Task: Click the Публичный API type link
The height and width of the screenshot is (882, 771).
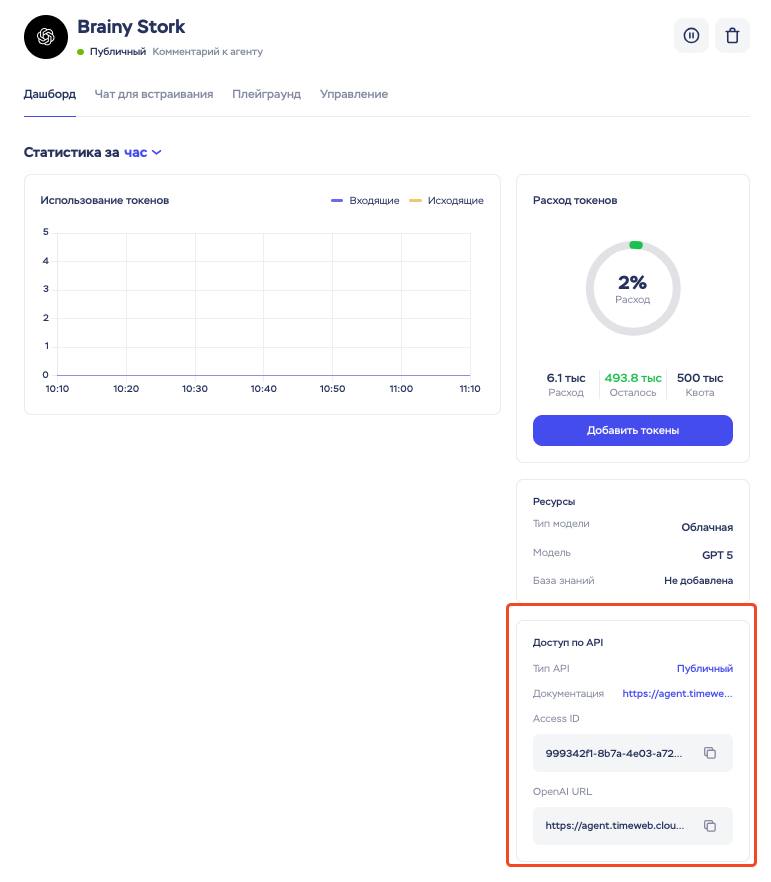Action: [705, 669]
